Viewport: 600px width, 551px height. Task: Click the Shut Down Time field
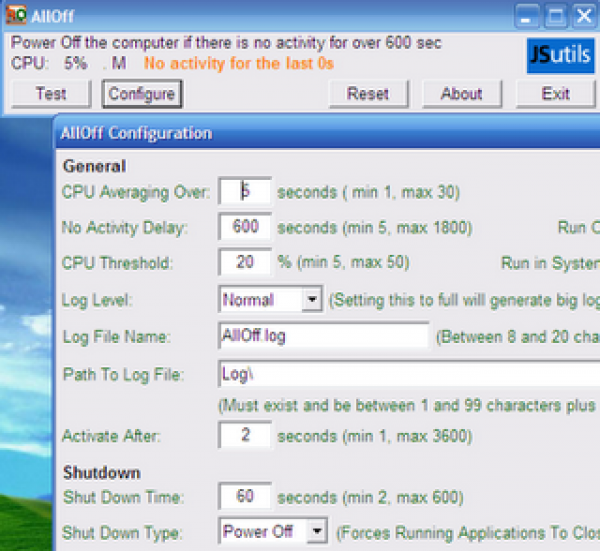pyautogui.click(x=245, y=496)
